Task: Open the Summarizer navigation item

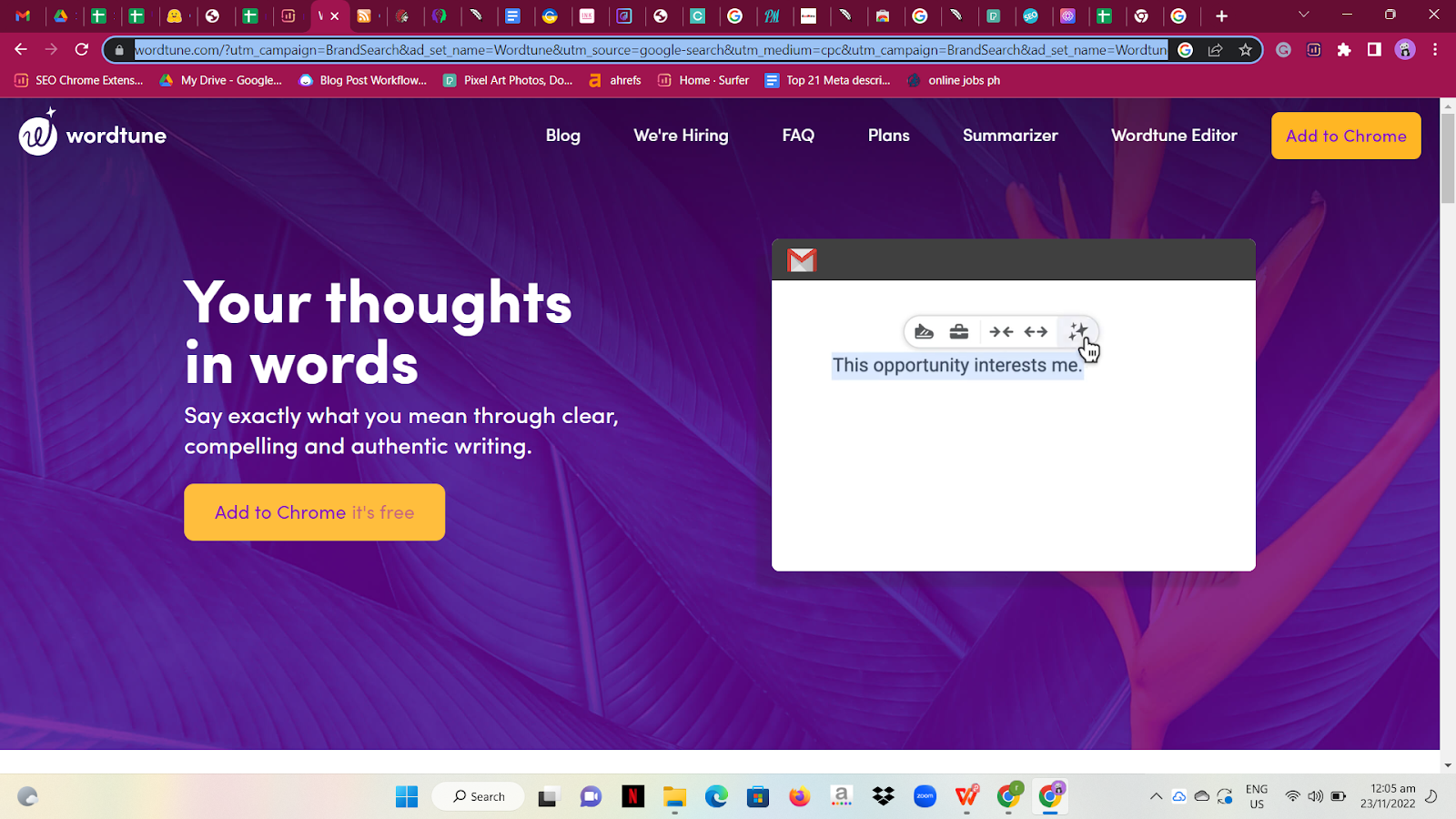Action: (1010, 136)
